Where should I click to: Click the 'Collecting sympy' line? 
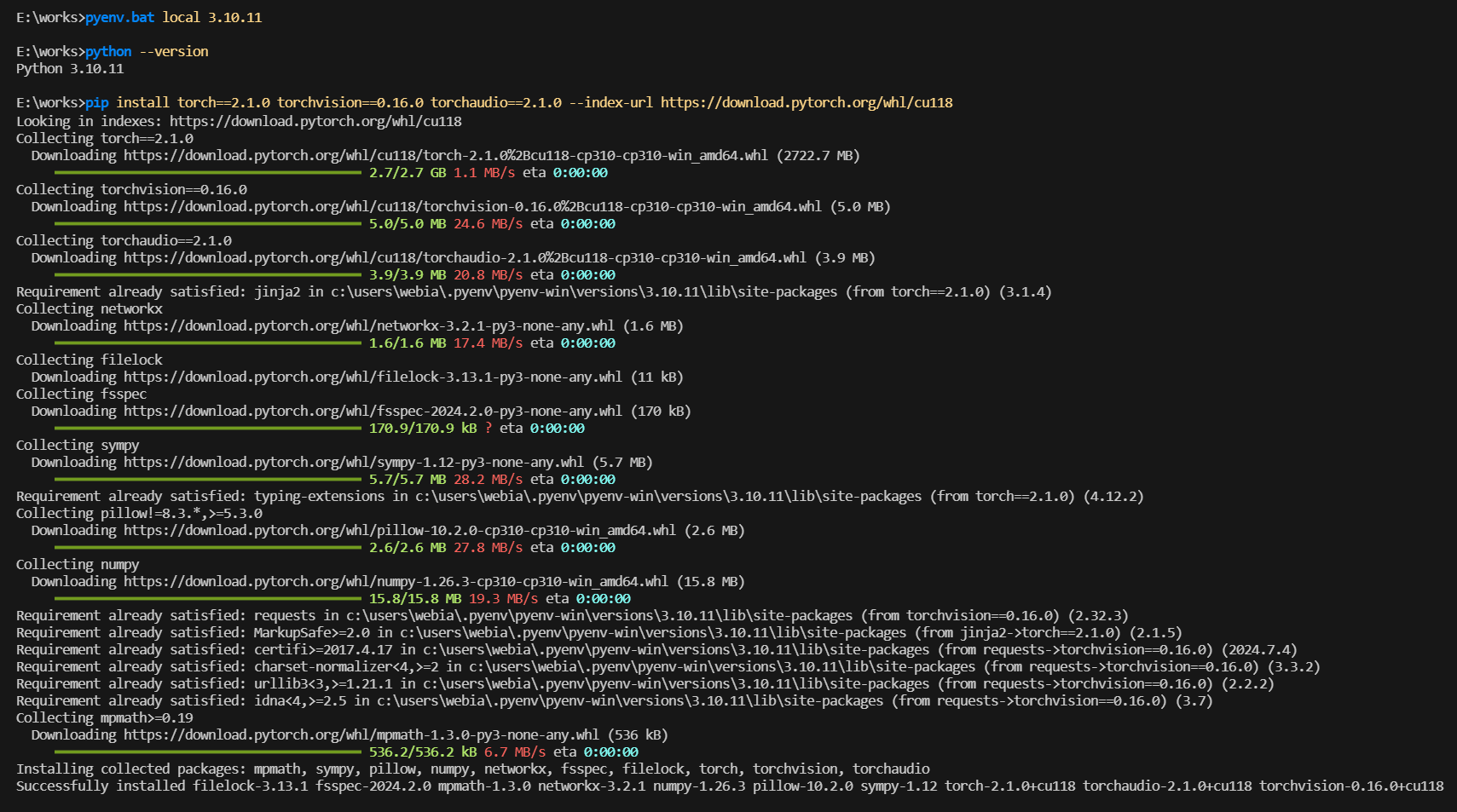click(x=78, y=445)
